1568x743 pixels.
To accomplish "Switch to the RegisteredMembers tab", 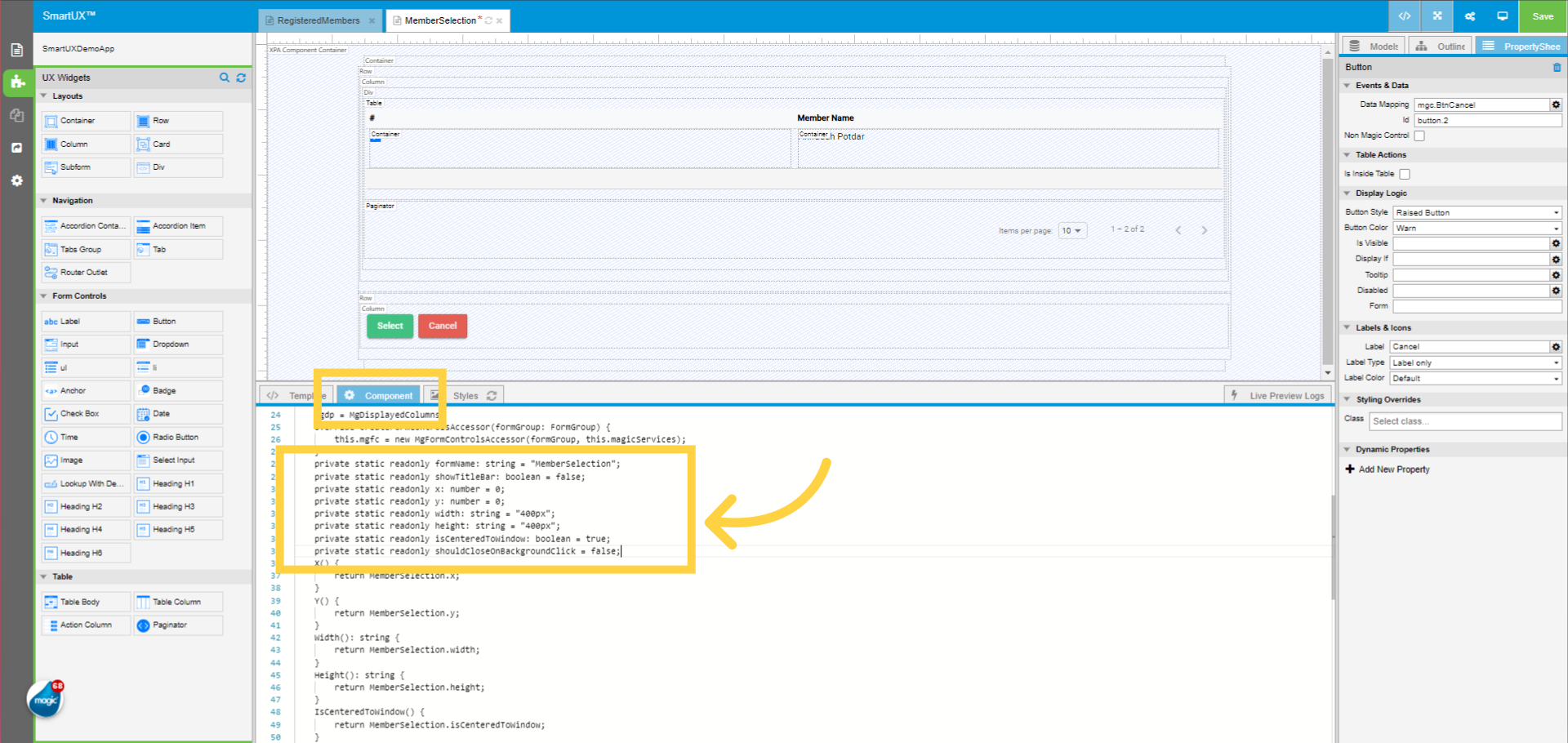I will pos(318,20).
